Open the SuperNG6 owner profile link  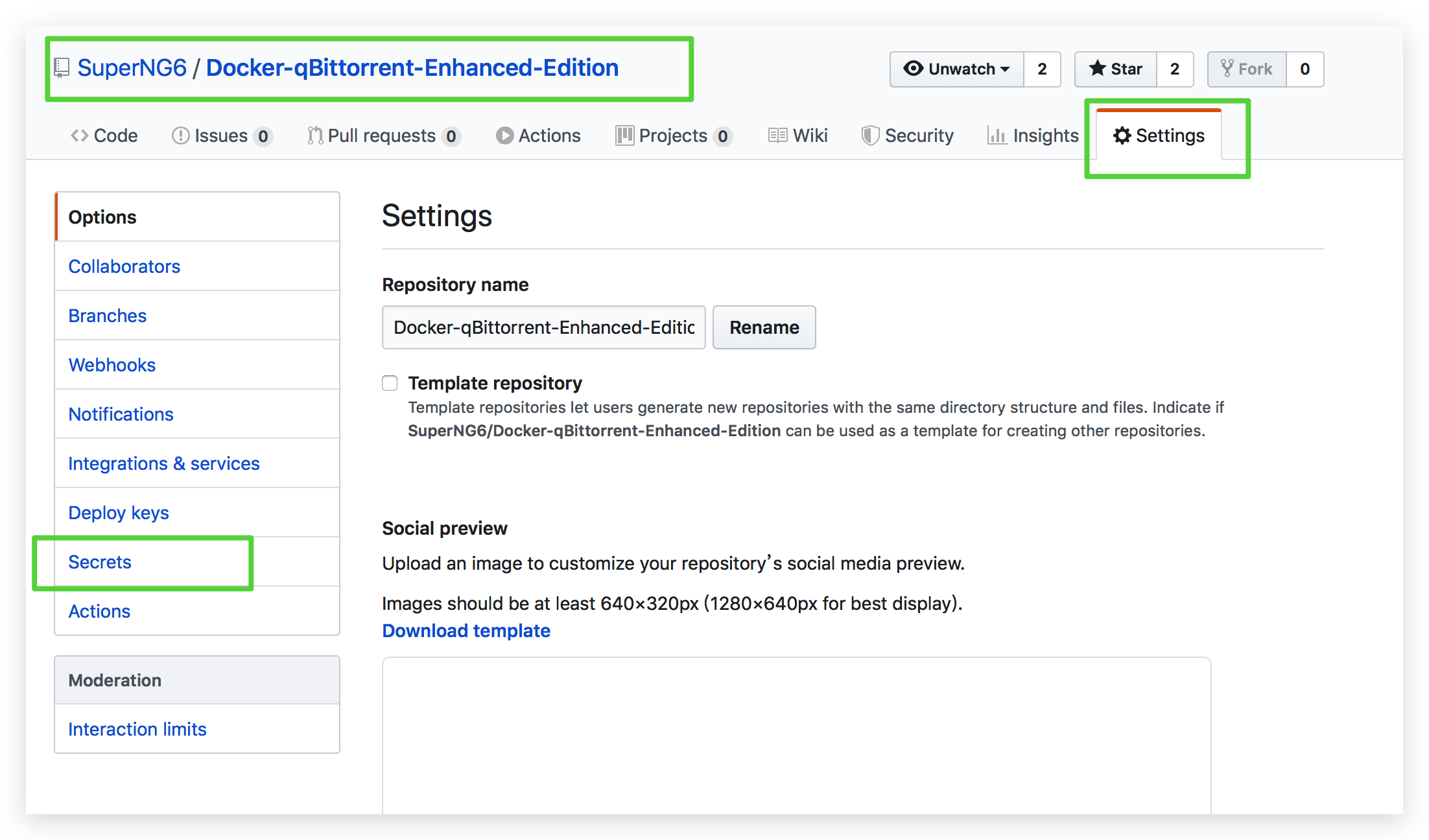(132, 67)
